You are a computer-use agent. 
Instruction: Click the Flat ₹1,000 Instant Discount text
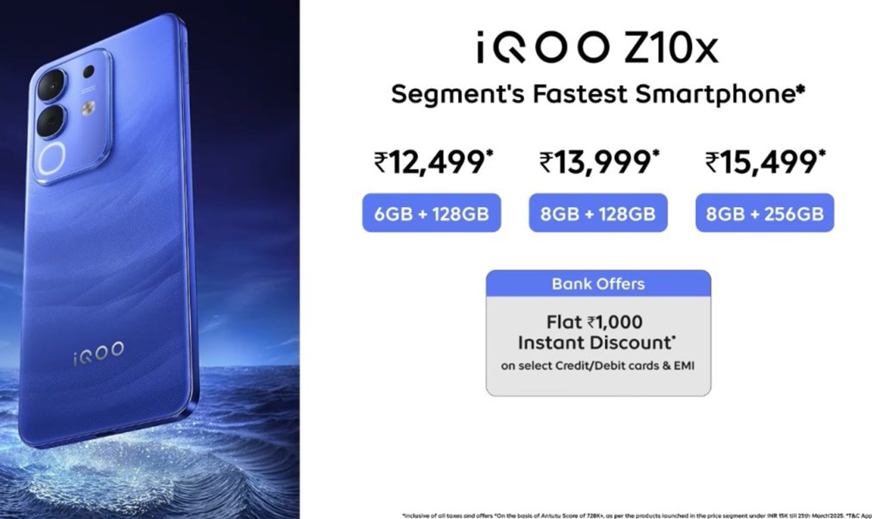click(x=597, y=332)
